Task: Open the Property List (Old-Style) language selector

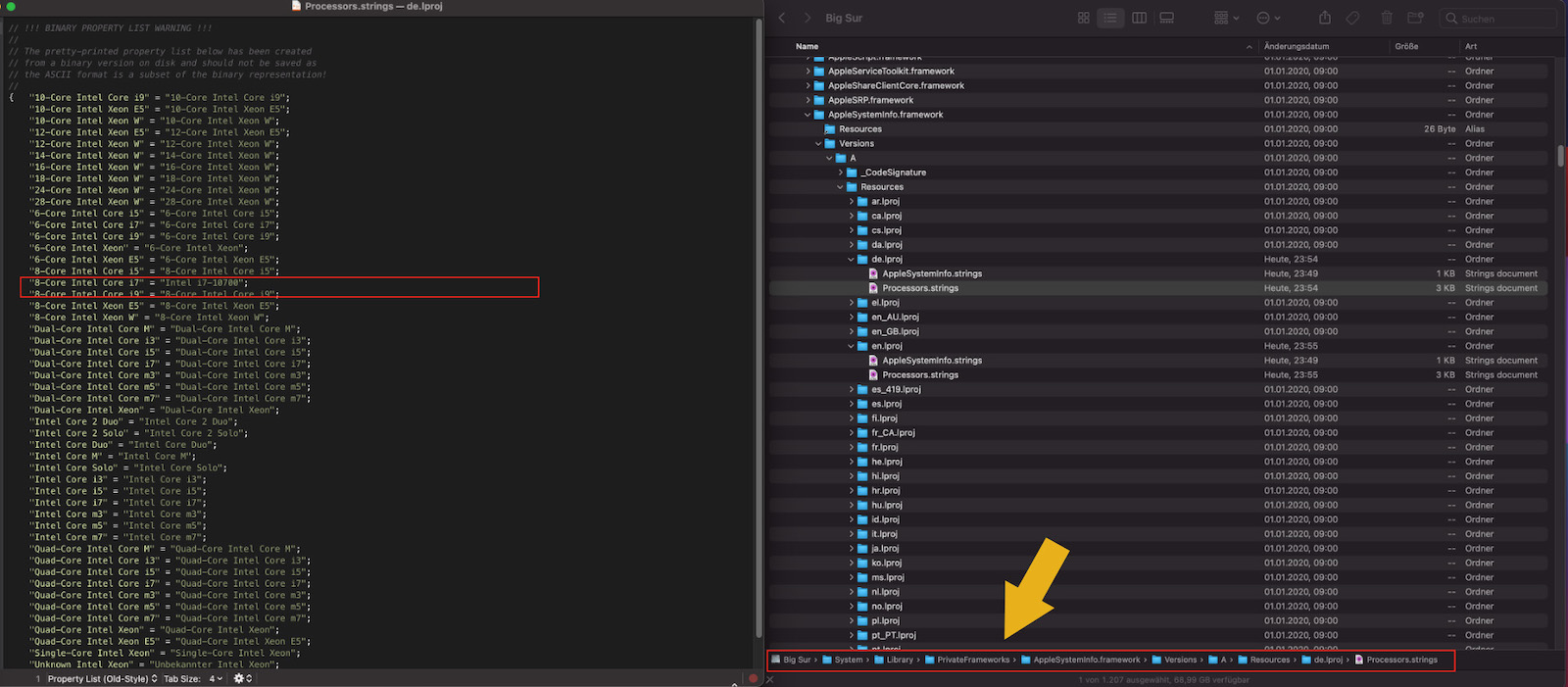Action: coord(103,679)
